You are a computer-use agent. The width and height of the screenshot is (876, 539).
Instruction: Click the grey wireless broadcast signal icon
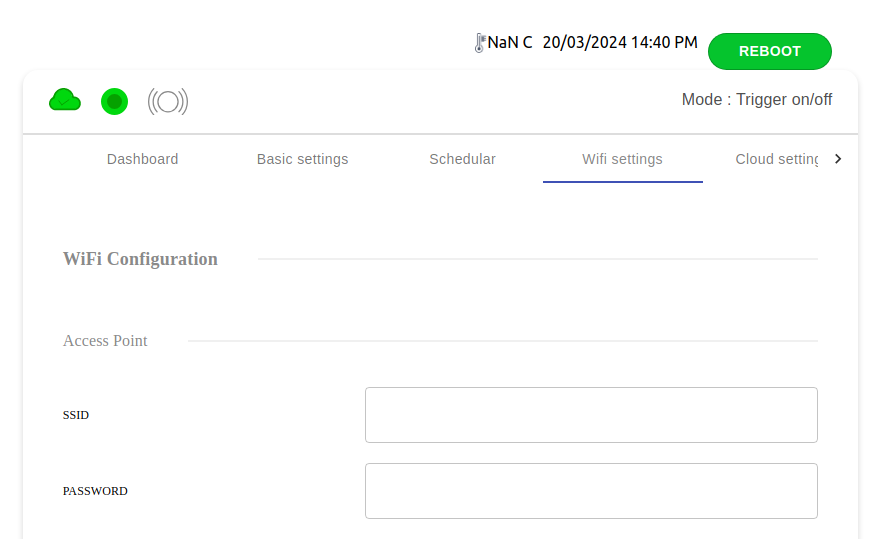point(168,101)
